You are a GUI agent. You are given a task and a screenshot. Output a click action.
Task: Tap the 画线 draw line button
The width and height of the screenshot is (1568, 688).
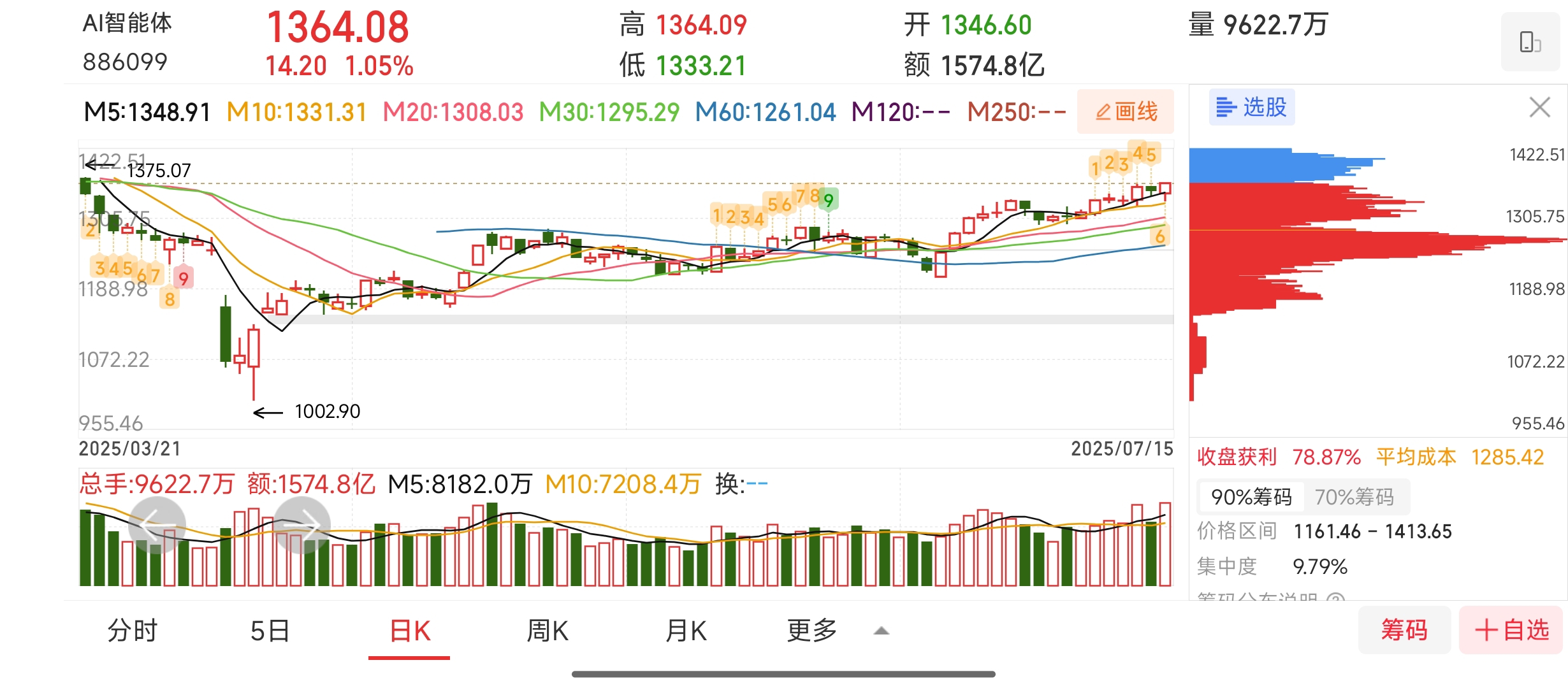[1126, 111]
